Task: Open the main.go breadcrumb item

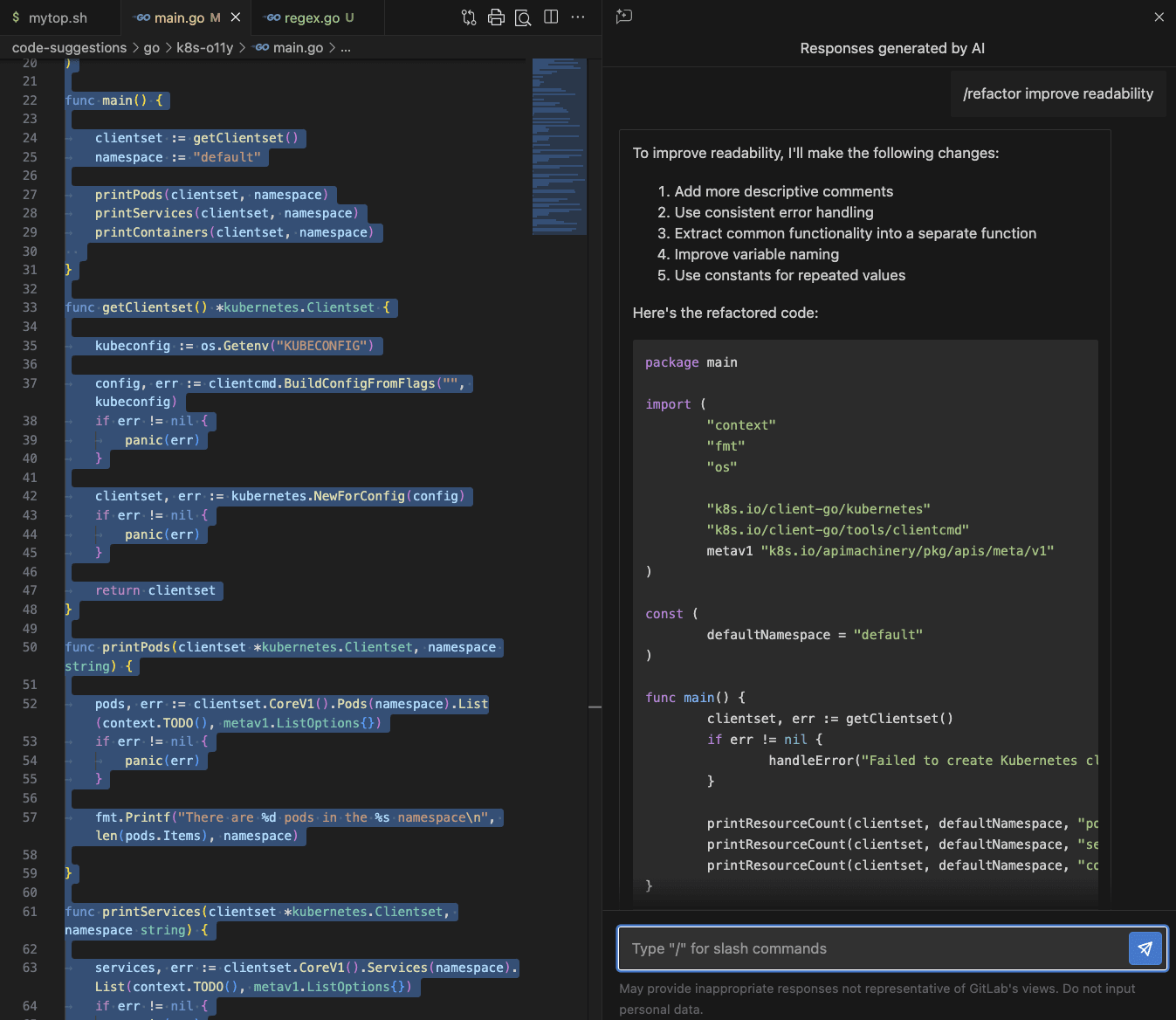Action: (x=298, y=47)
